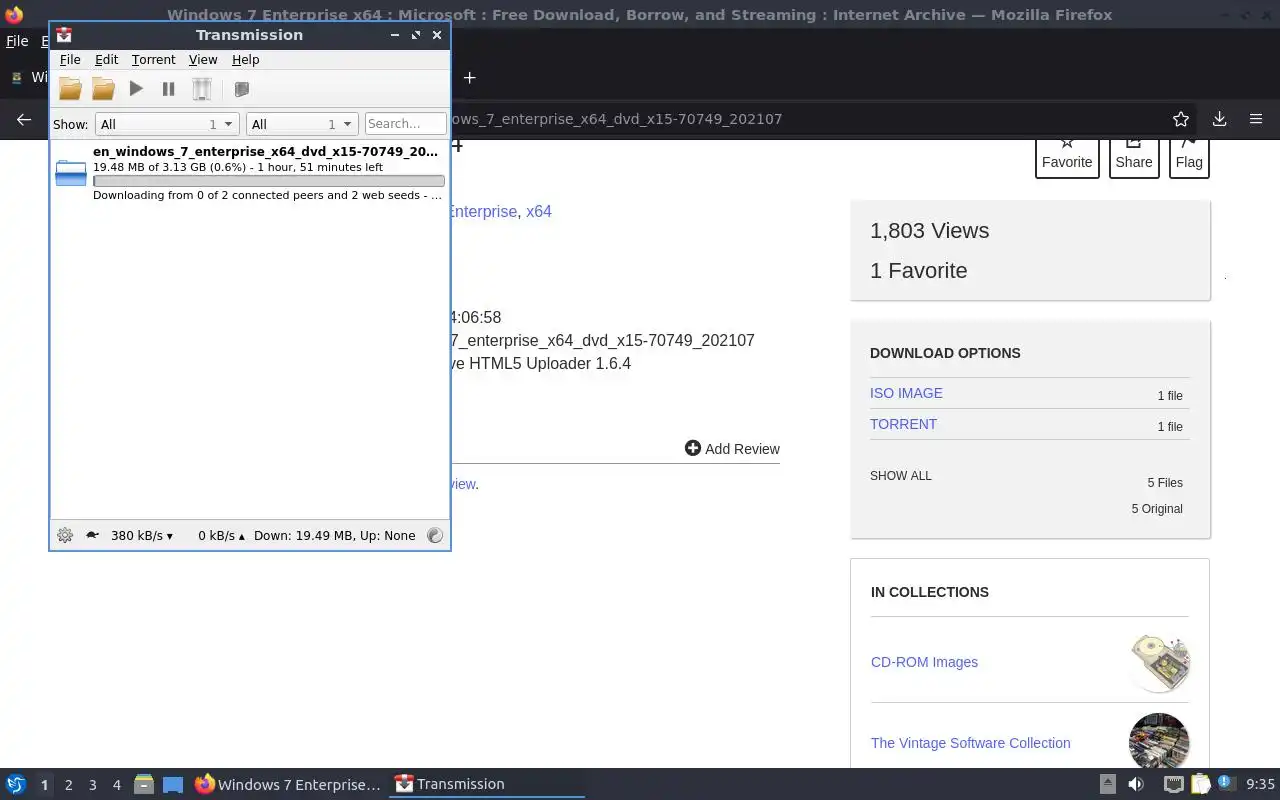
Task: Open the File menu in Transmission
Action: point(70,60)
